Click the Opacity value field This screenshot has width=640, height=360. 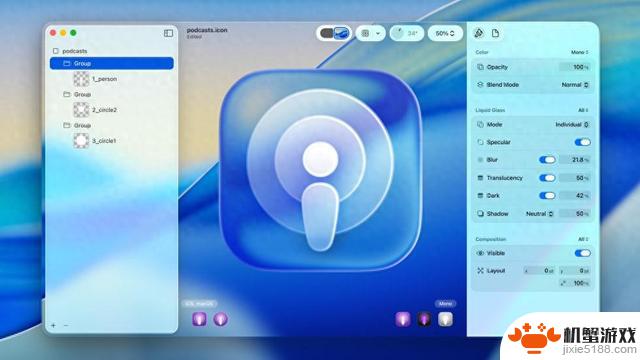point(575,67)
